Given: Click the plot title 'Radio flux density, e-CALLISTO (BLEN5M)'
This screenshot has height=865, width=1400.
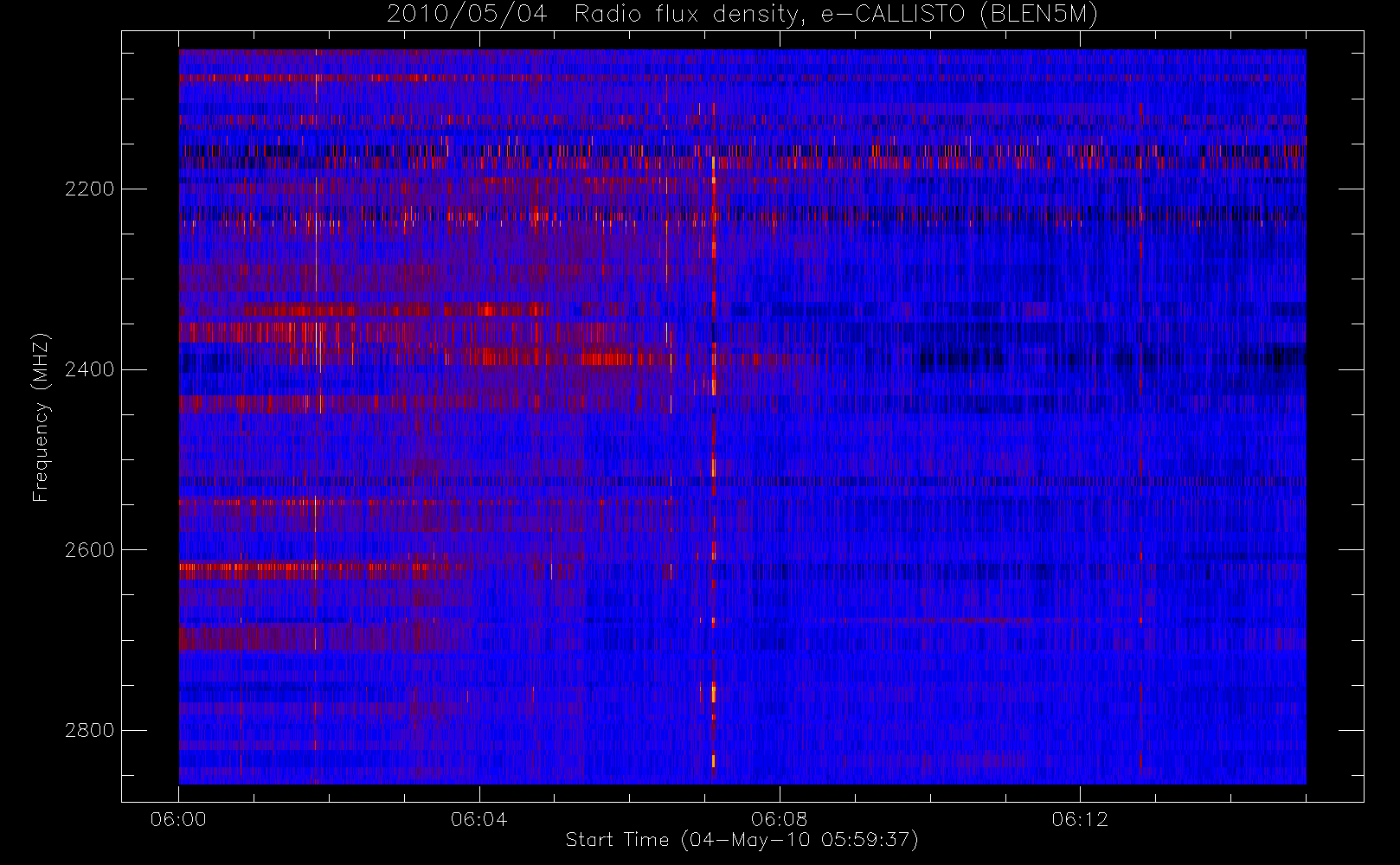Looking at the screenshot, I should (x=836, y=15).
